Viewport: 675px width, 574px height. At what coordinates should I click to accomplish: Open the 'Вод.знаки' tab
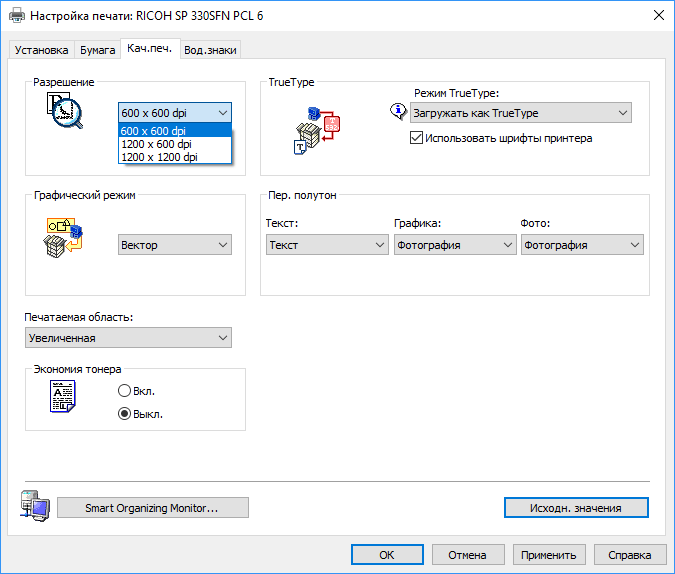pyautogui.click(x=210, y=50)
